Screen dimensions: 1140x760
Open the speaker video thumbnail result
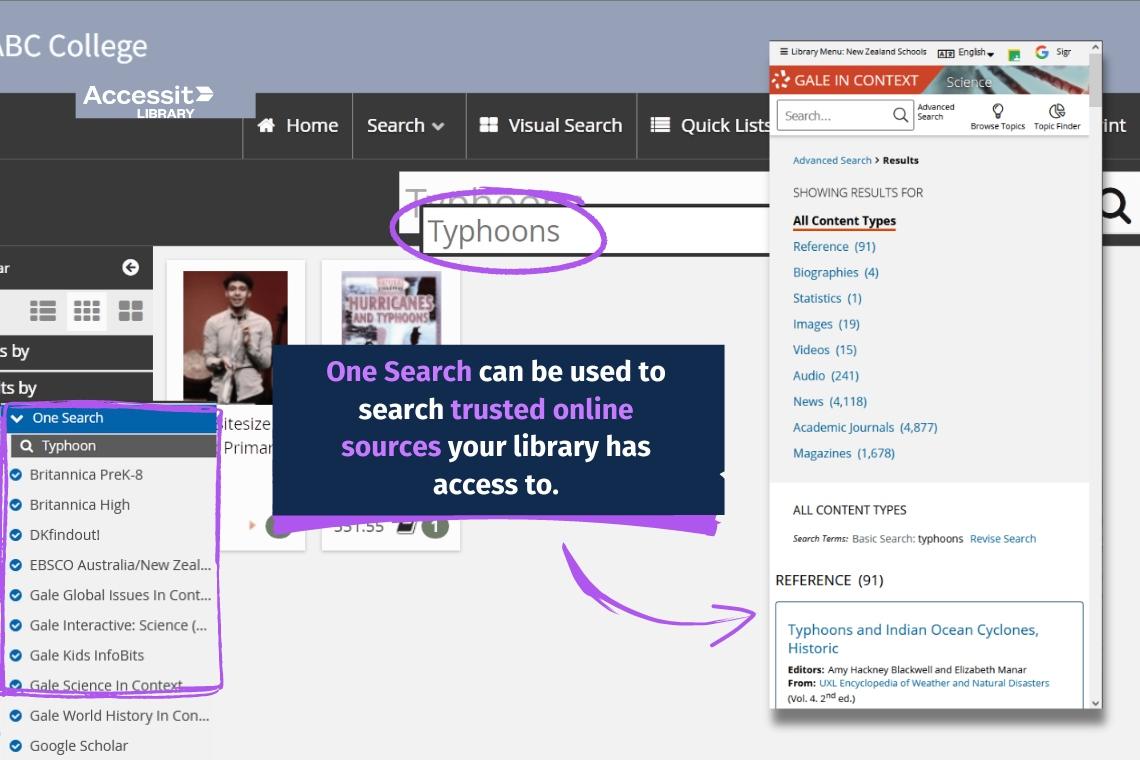click(235, 337)
